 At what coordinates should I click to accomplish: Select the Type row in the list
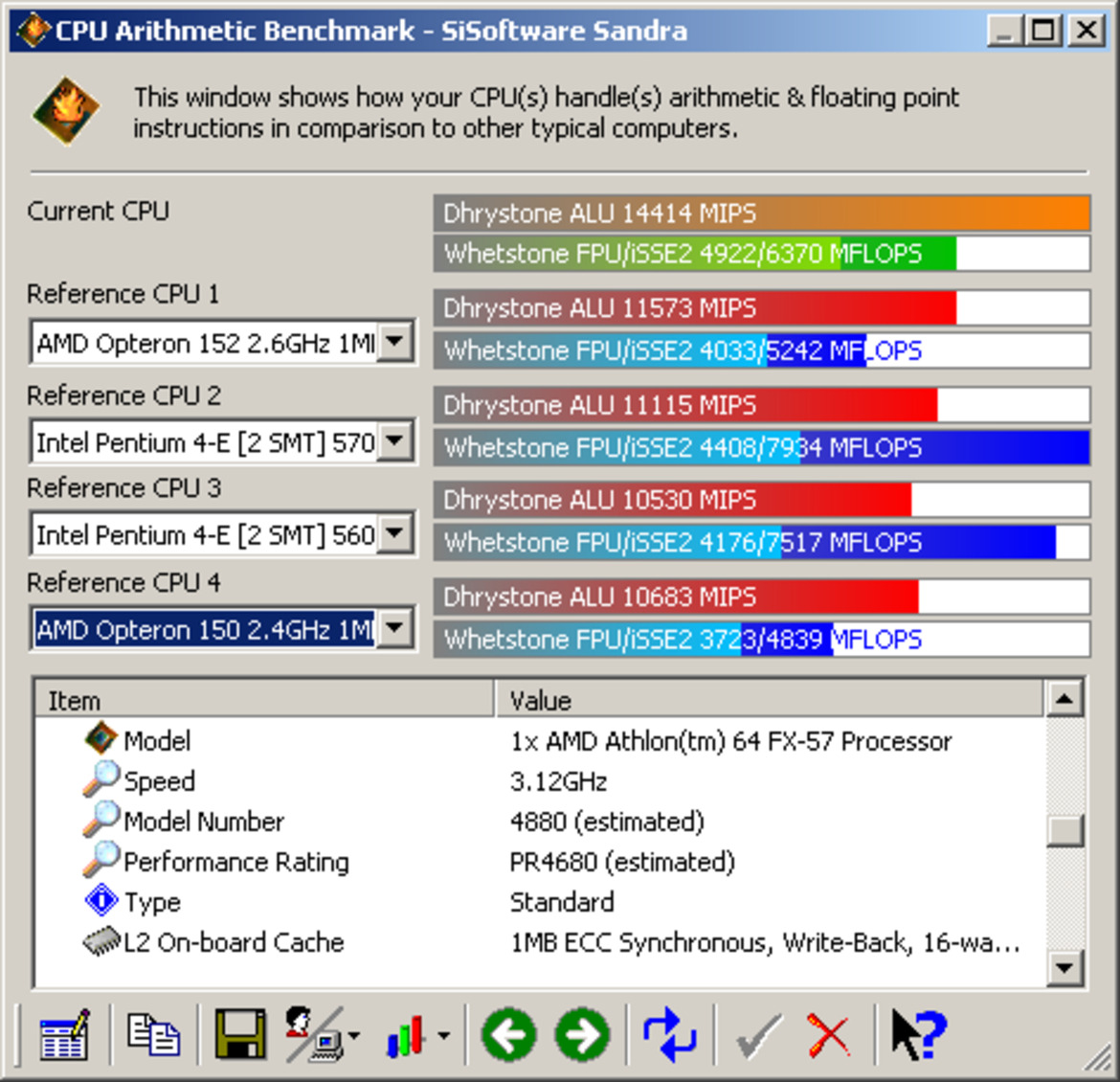[x=540, y=901]
